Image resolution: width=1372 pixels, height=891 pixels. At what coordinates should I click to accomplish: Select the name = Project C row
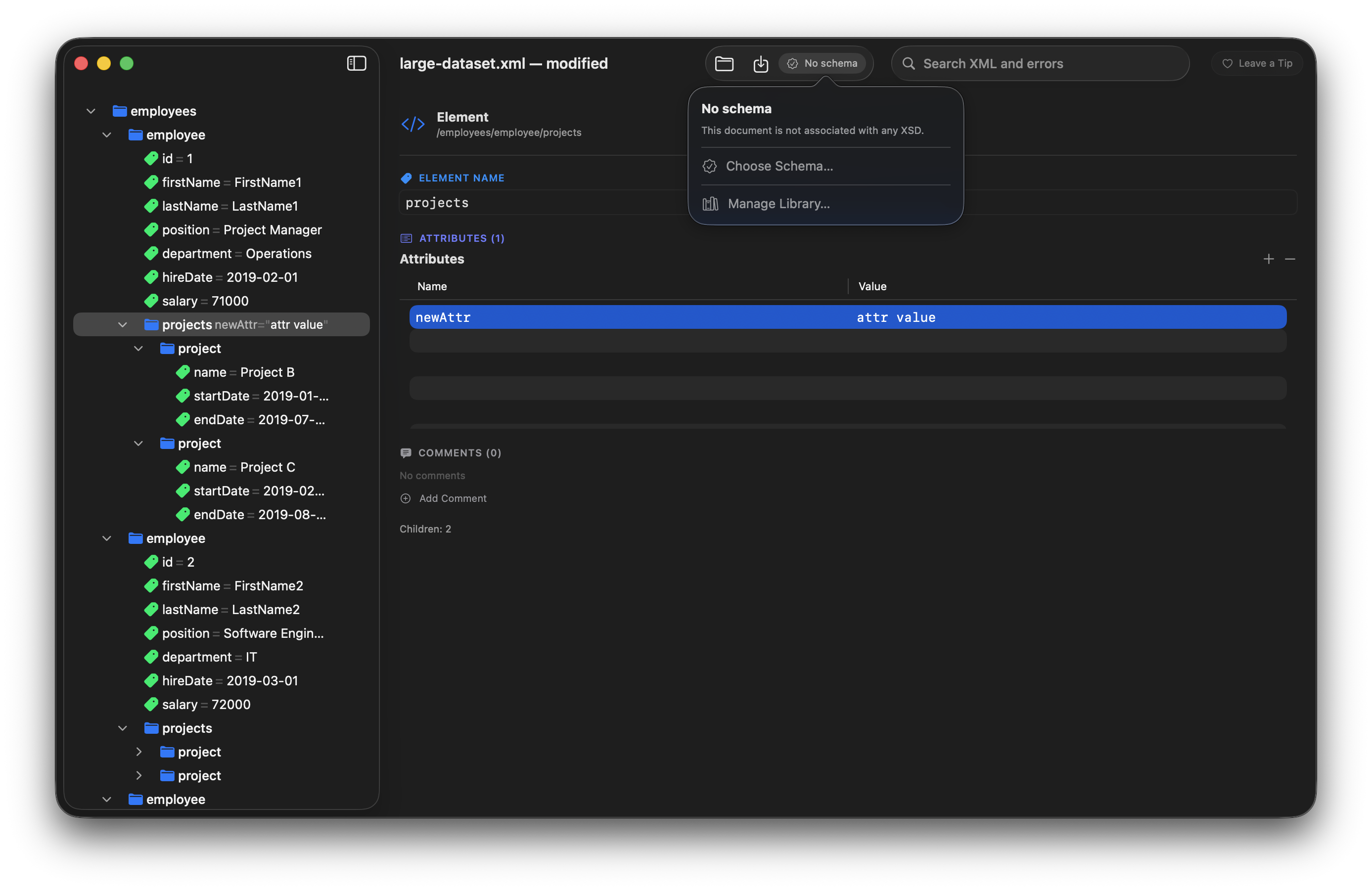point(222,467)
